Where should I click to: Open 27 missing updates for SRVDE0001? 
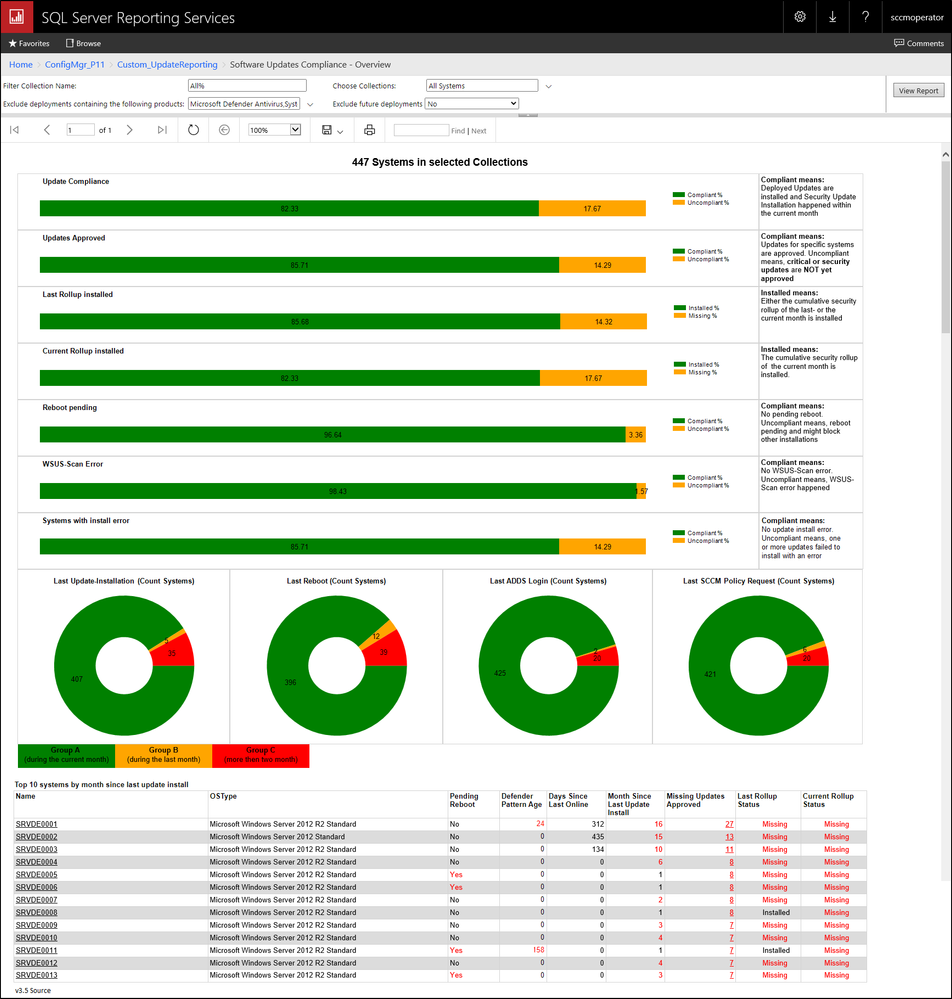pyautogui.click(x=729, y=824)
